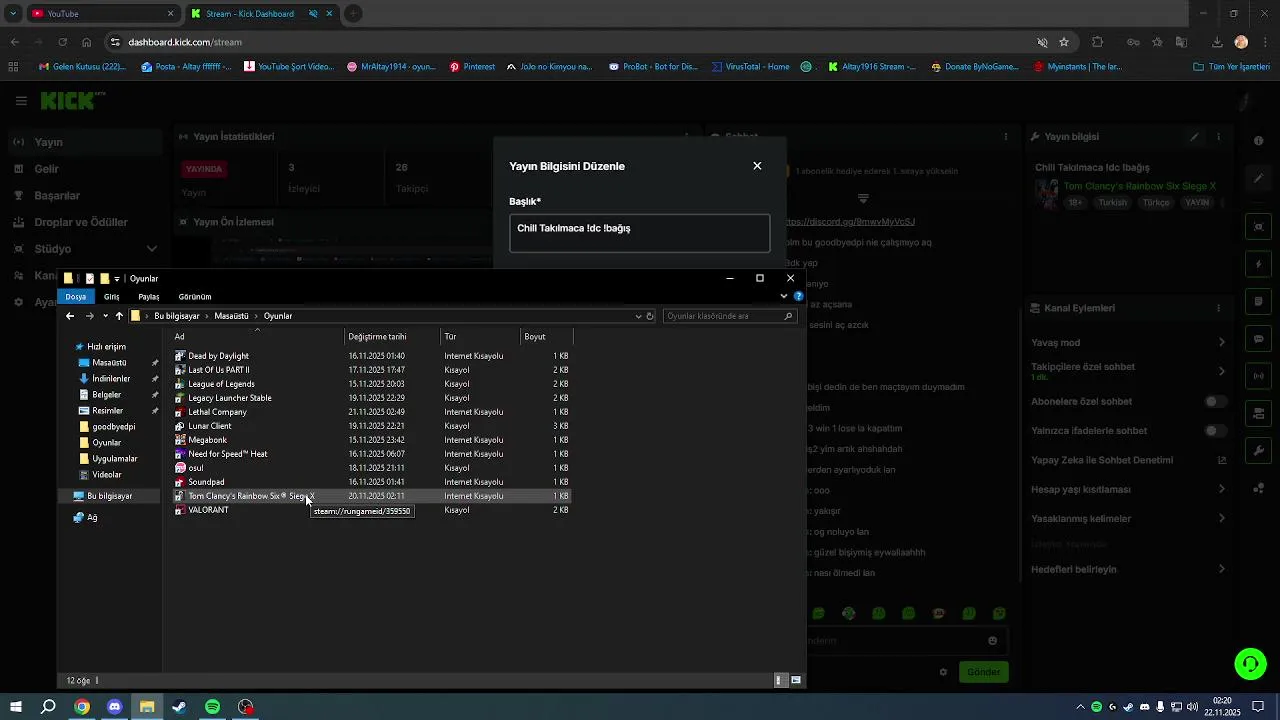Open Steam from the taskbar
The width and height of the screenshot is (1280, 720).
click(x=179, y=707)
